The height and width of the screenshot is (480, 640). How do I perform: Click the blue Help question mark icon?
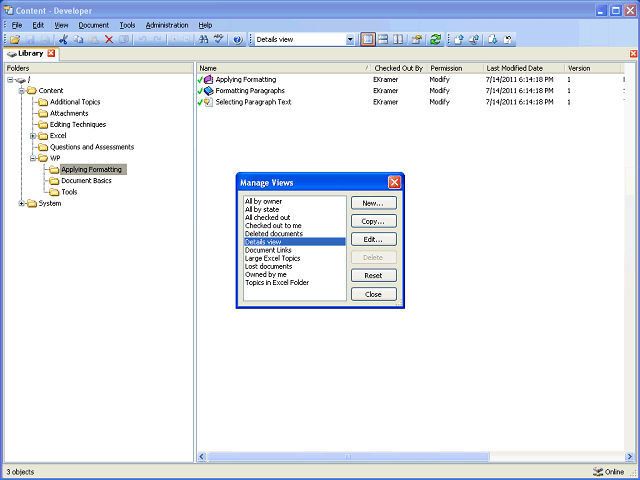[x=238, y=40]
